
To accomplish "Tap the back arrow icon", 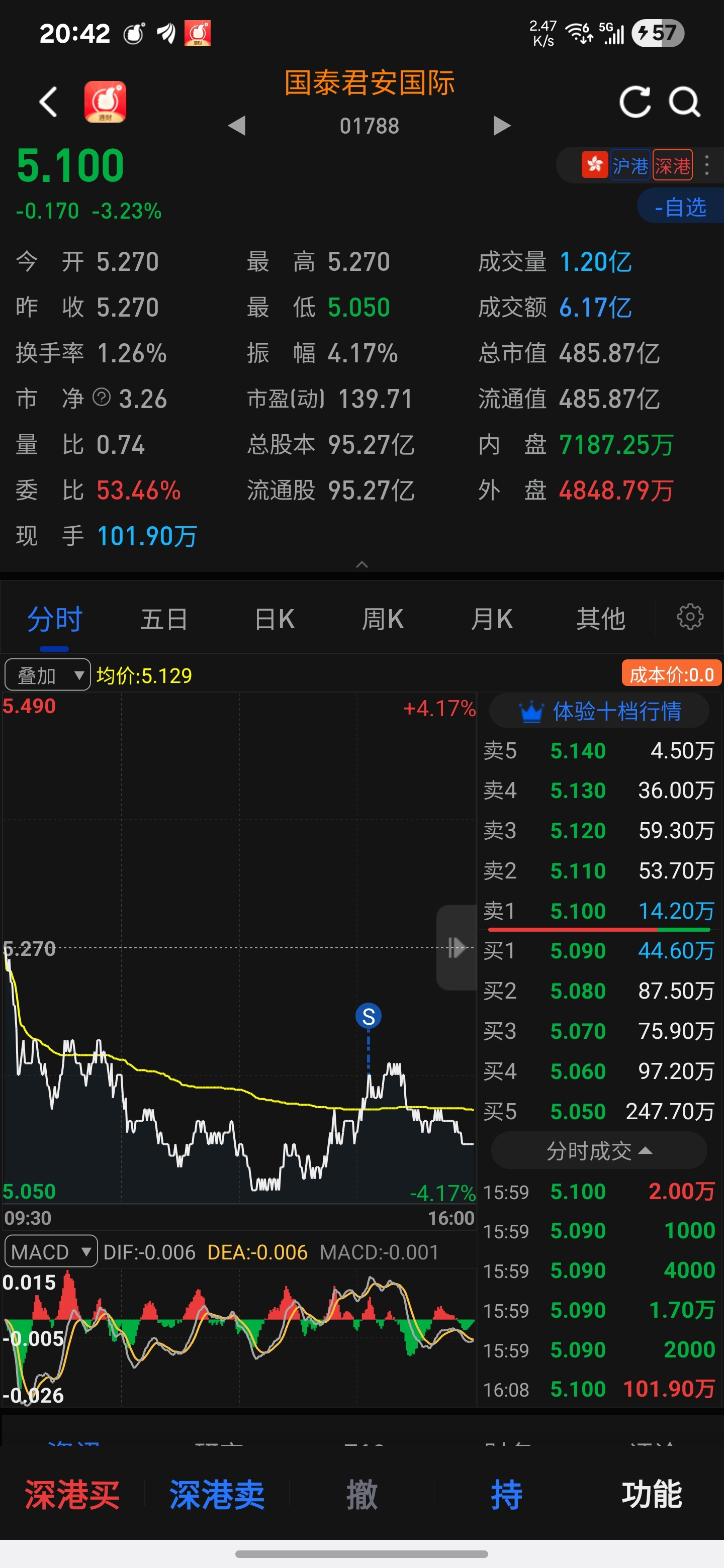I will 48,101.
